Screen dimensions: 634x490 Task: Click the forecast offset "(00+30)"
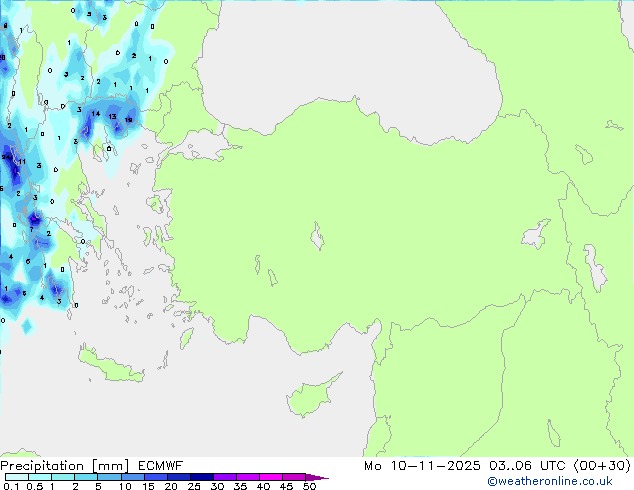[602, 466]
